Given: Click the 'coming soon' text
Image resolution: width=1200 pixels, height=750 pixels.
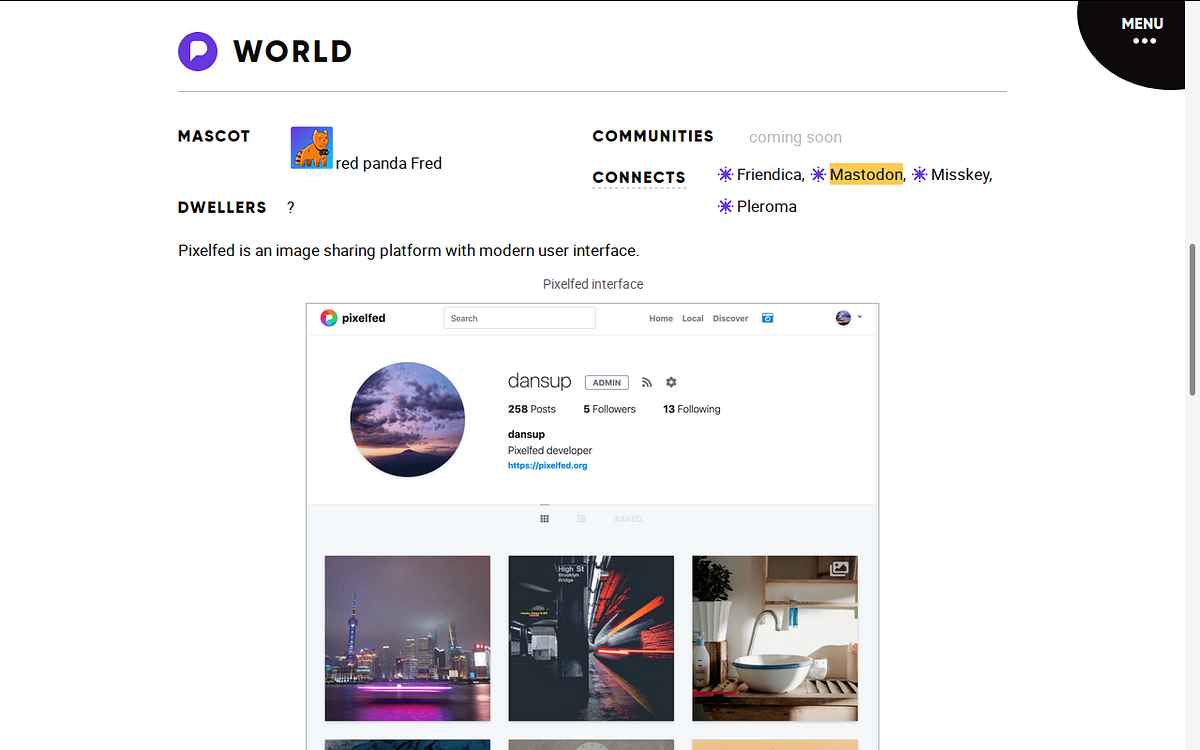Looking at the screenshot, I should point(796,138).
